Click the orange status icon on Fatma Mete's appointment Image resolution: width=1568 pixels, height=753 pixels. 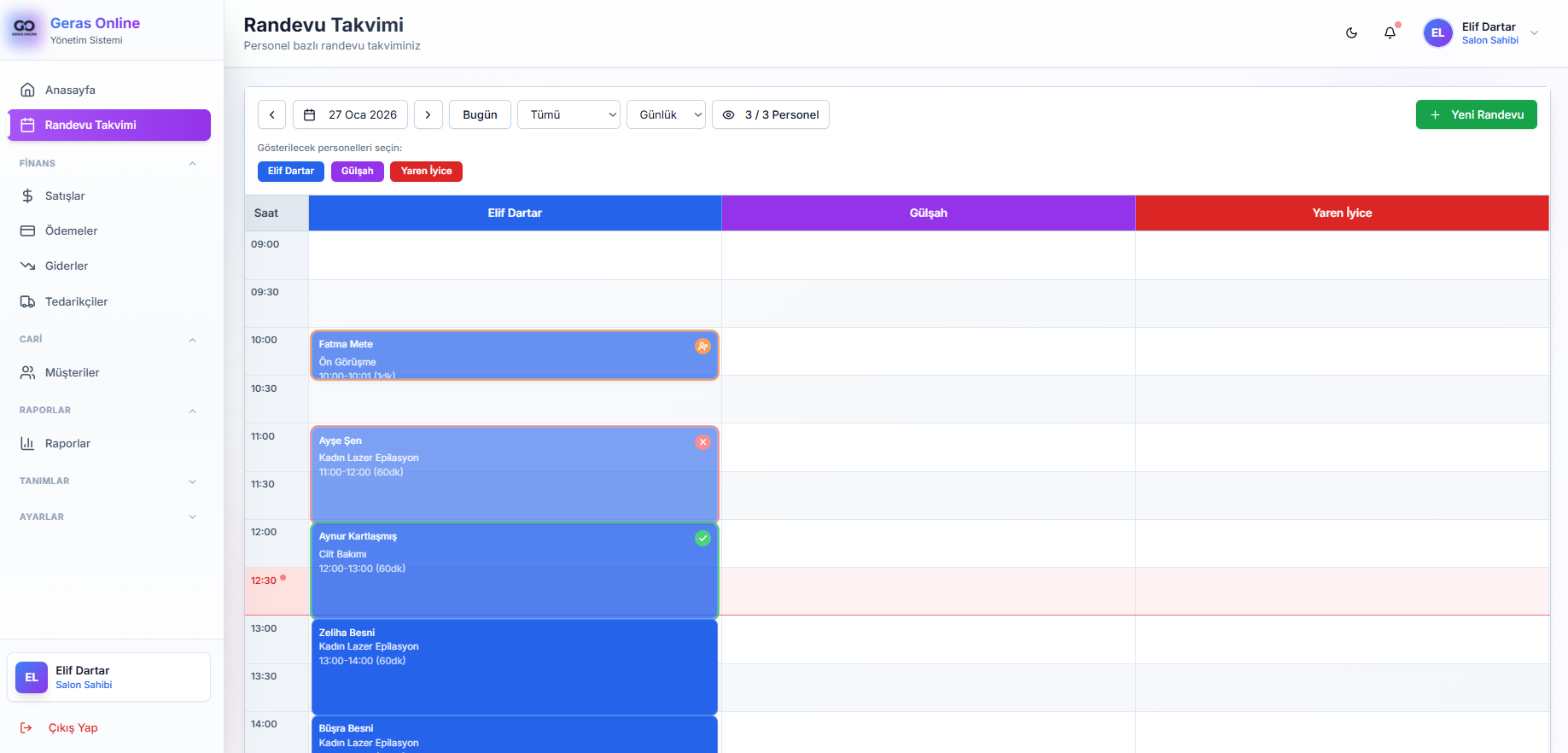(x=702, y=346)
